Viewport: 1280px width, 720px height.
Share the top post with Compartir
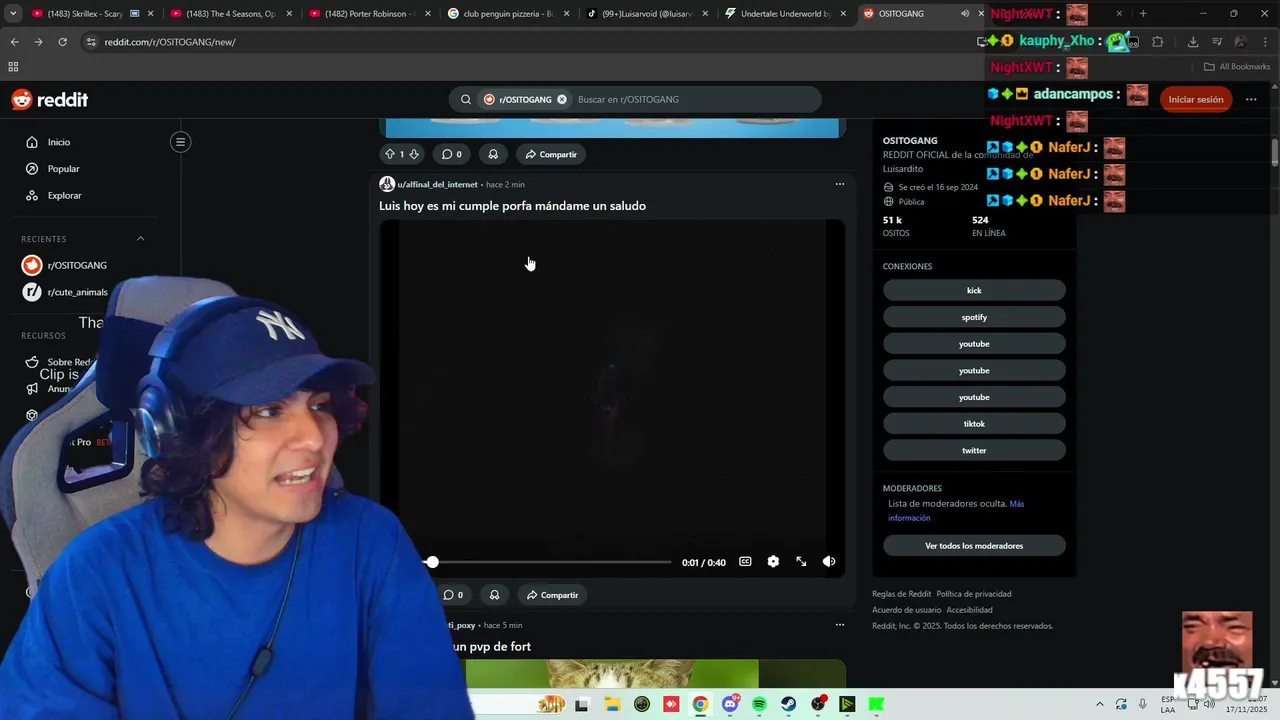551,154
